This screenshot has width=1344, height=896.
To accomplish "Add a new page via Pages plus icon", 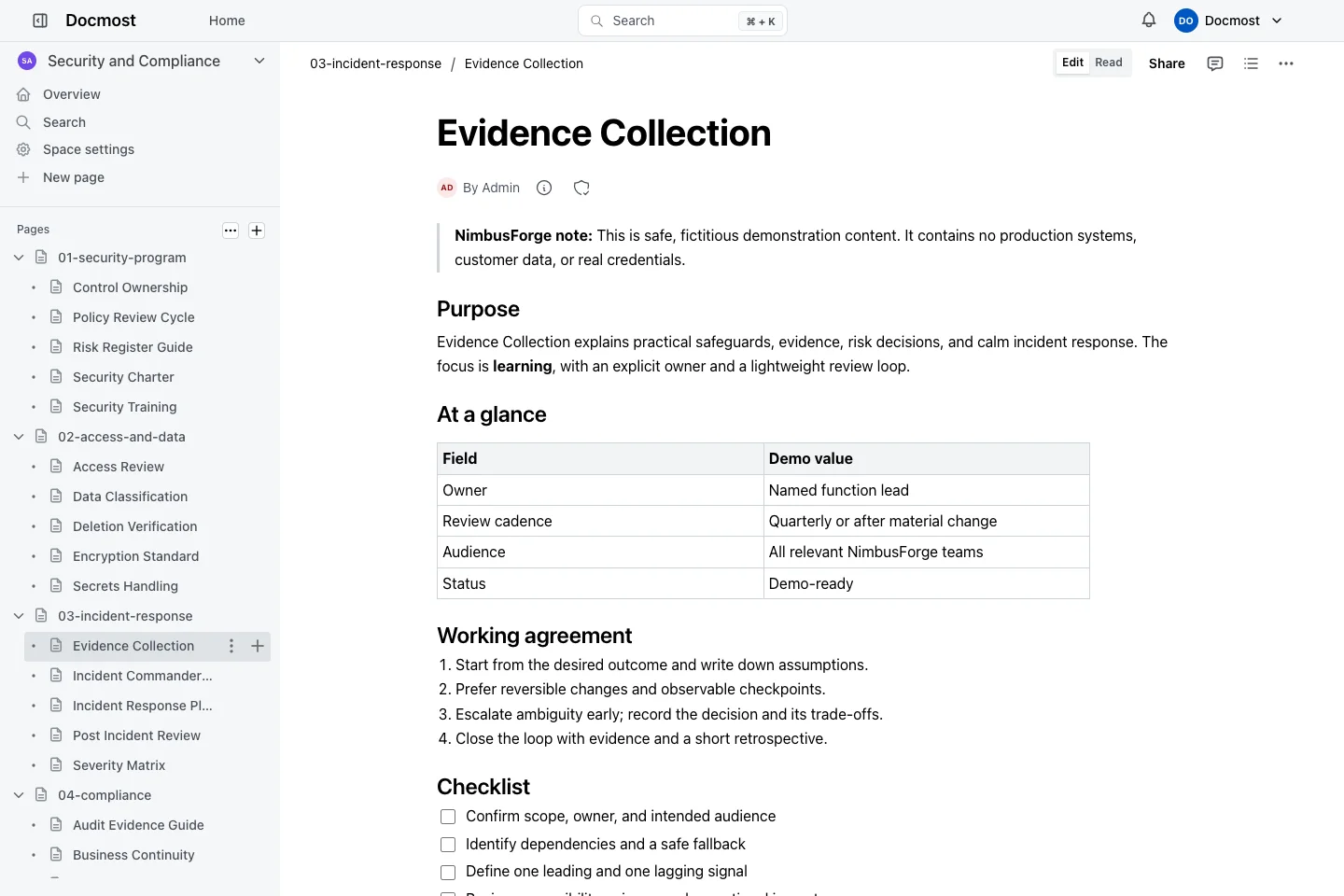I will tap(257, 231).
